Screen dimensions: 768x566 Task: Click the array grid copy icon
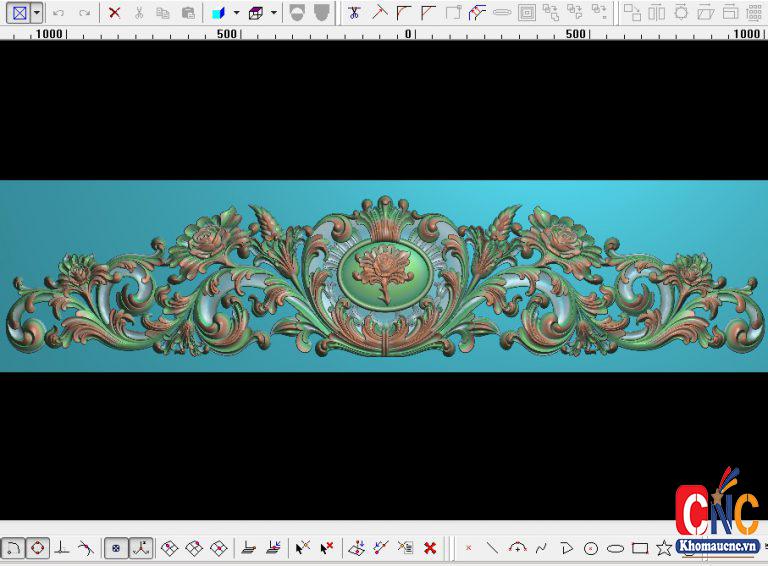tap(754, 13)
